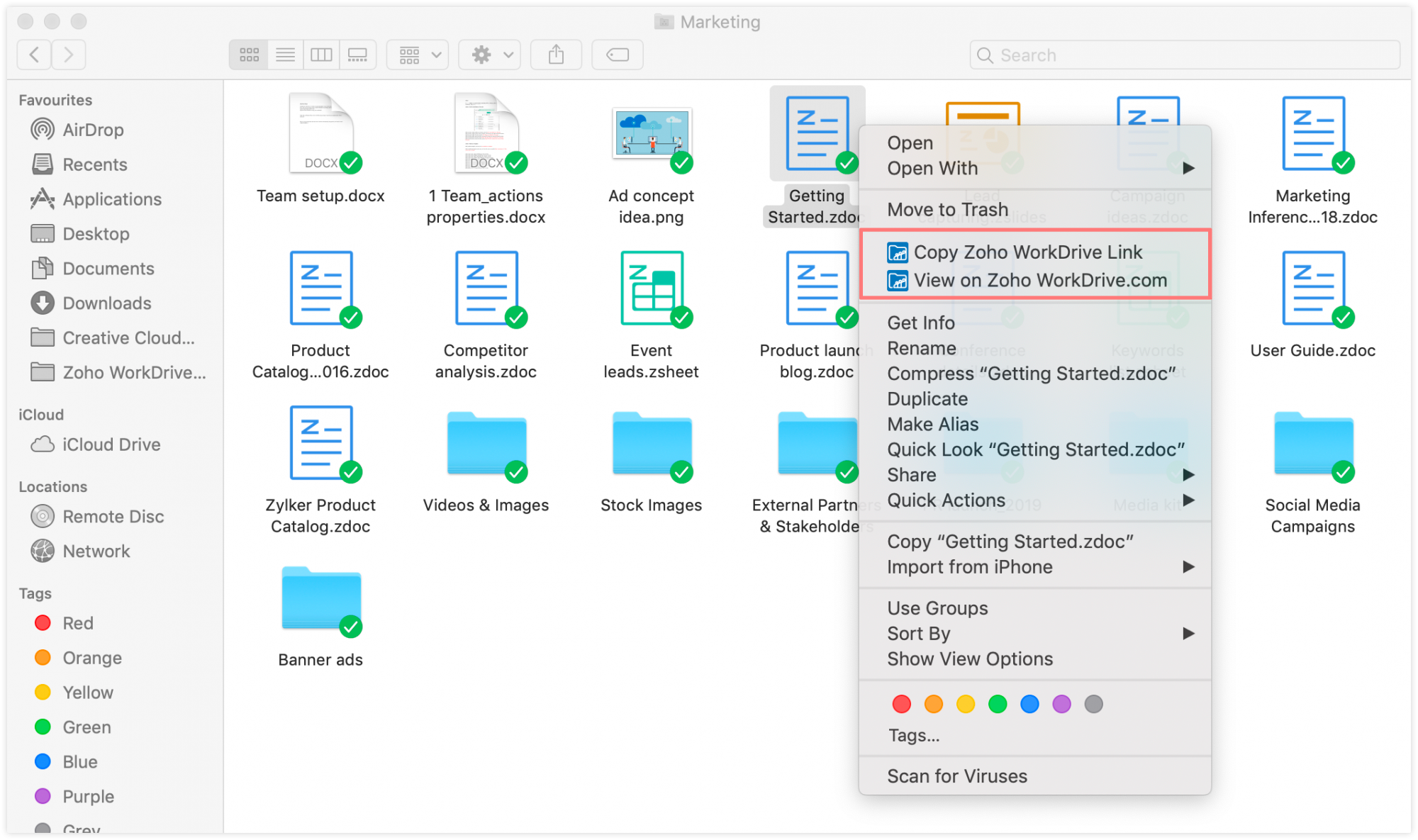Switch to cover flow view

[x=358, y=55]
